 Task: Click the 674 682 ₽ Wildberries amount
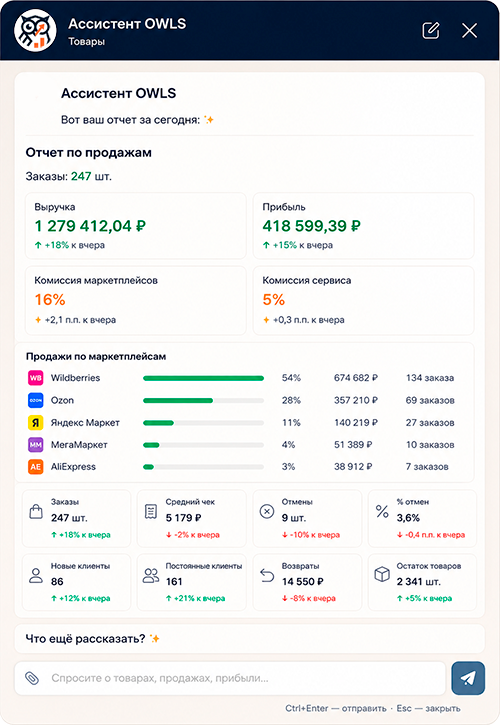356,378
